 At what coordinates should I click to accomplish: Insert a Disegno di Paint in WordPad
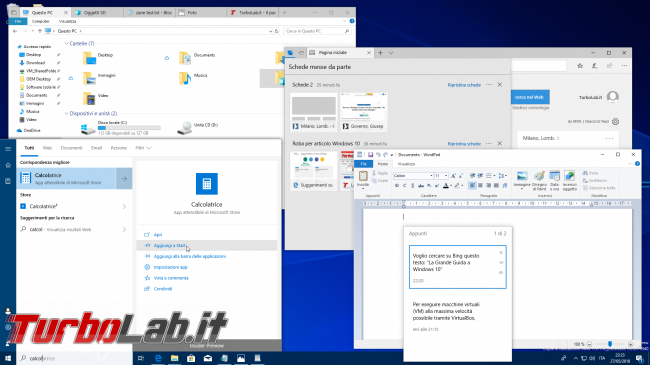click(539, 180)
